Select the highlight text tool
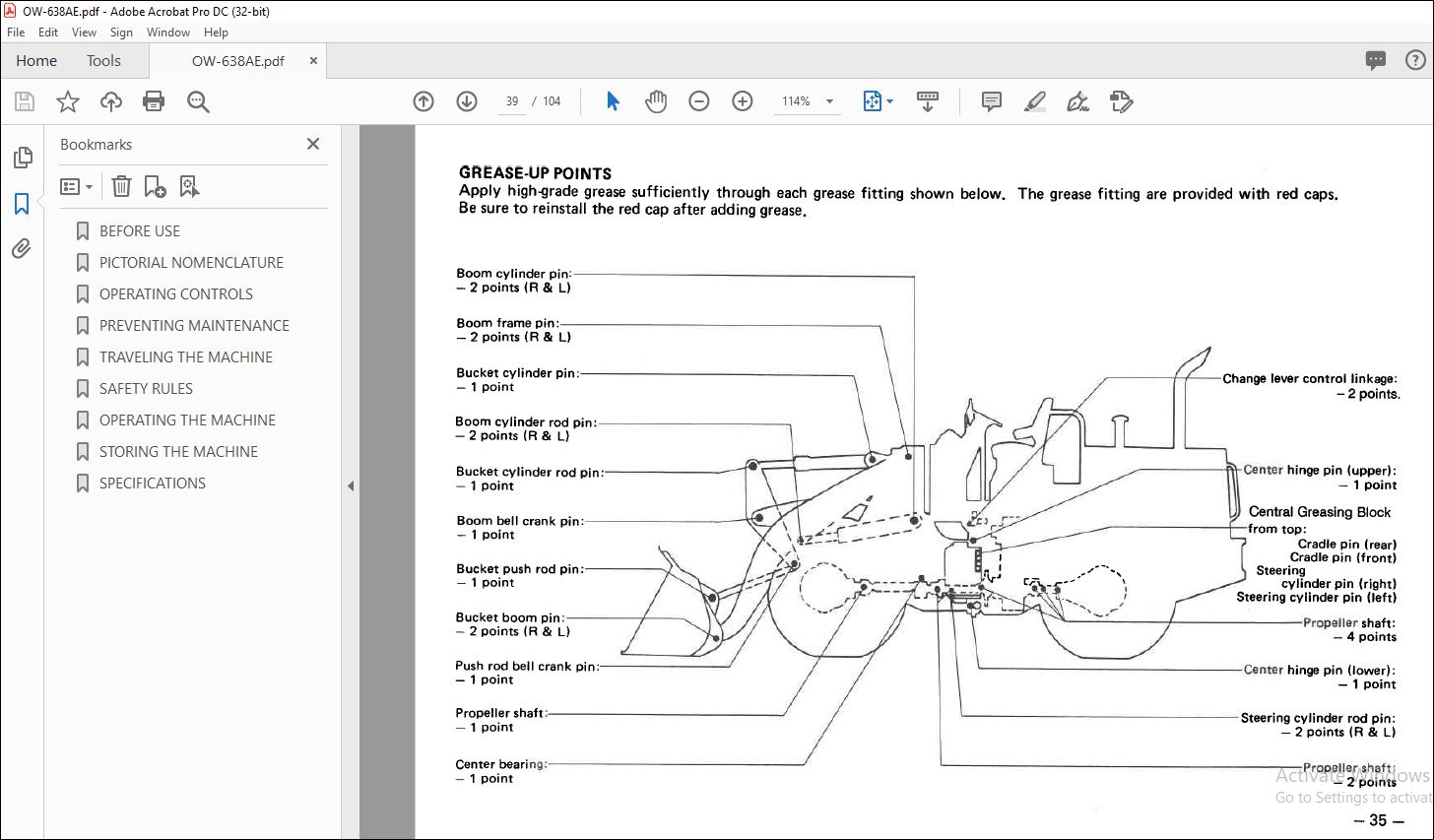 click(x=1035, y=101)
